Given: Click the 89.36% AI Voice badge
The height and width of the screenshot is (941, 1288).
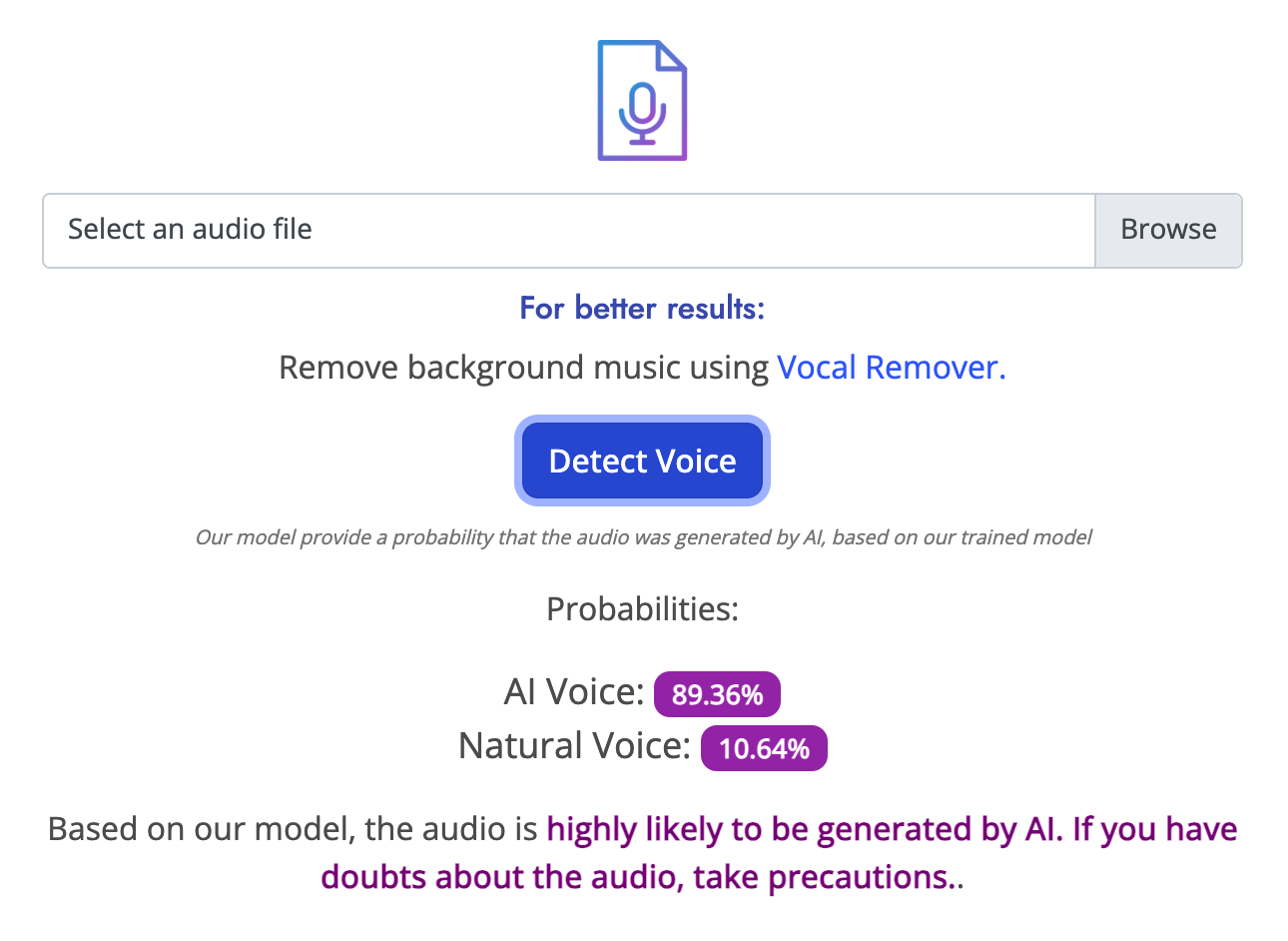Looking at the screenshot, I should pyautogui.click(x=717, y=694).
